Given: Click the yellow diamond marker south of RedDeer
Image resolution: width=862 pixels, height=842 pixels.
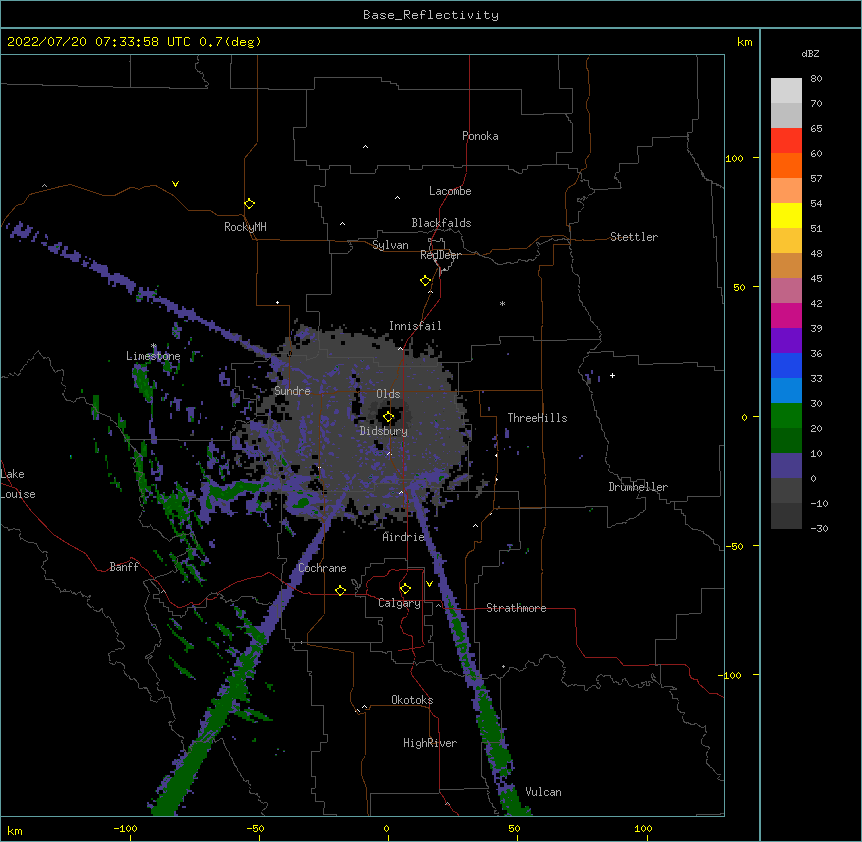Looking at the screenshot, I should (x=425, y=281).
